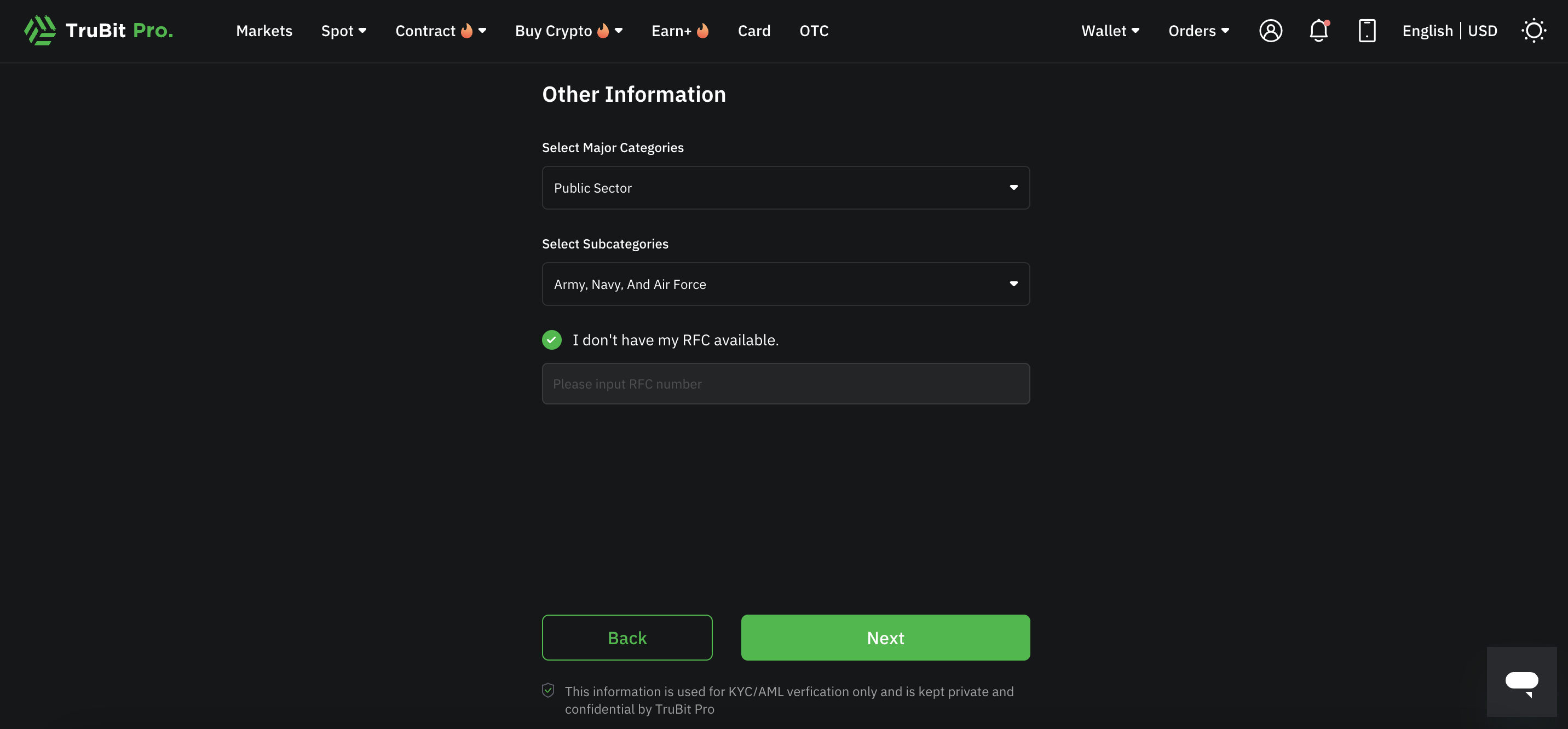The image size is (1568, 729).
Task: Open the user profile icon
Action: coord(1270,31)
